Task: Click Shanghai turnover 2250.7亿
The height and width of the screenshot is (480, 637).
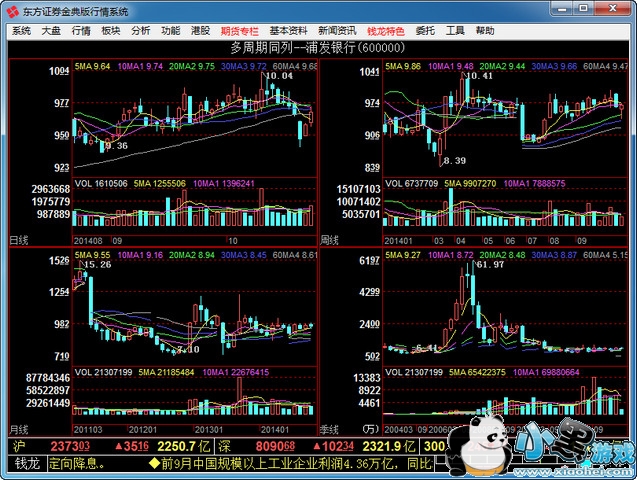Action: (x=183, y=446)
